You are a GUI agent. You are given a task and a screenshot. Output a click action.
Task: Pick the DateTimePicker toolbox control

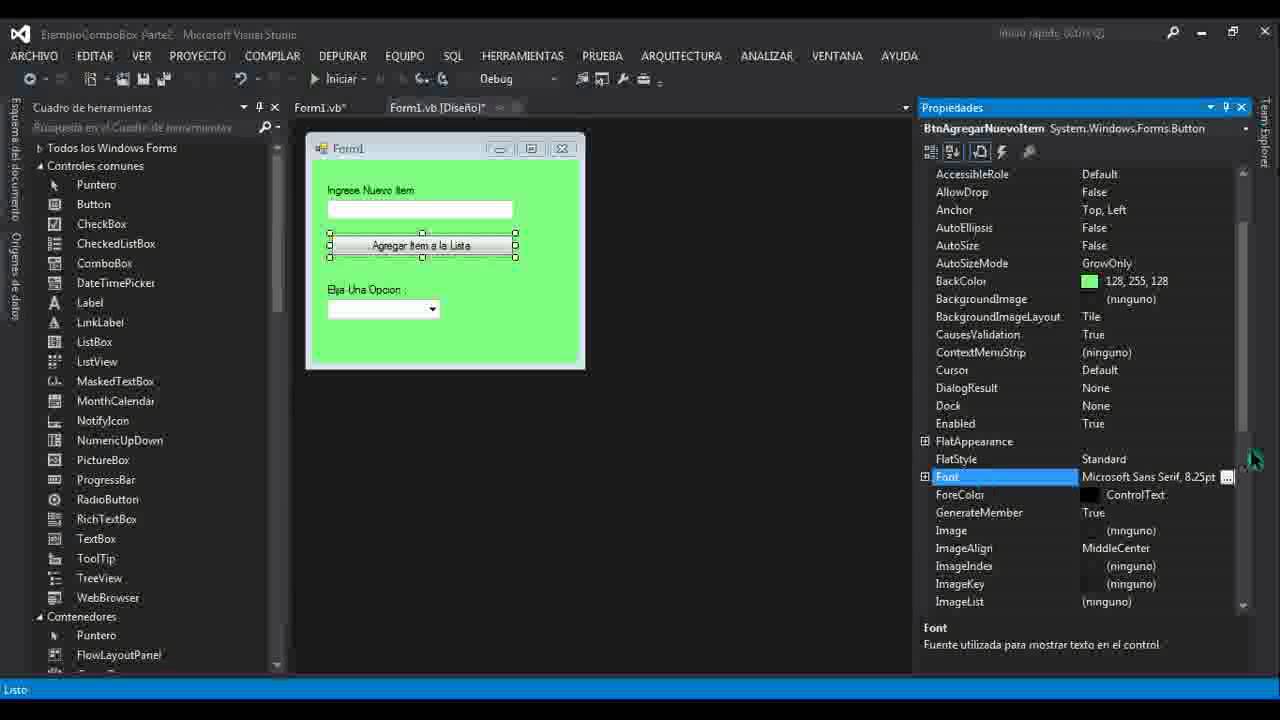(116, 283)
